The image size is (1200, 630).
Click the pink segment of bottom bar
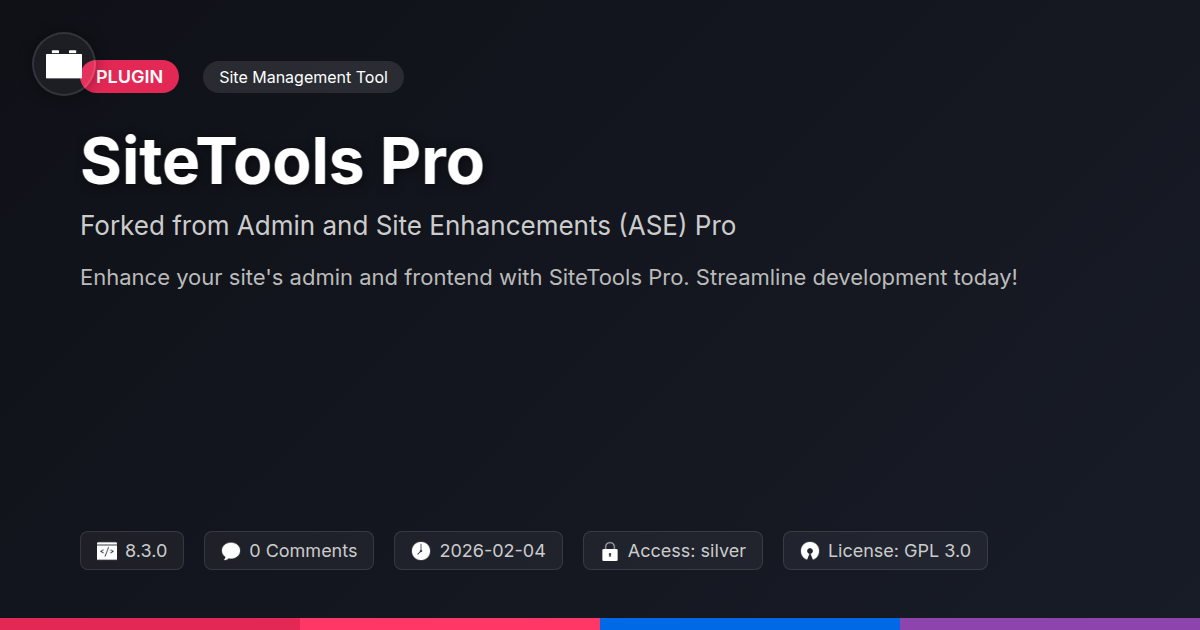tap(450, 624)
